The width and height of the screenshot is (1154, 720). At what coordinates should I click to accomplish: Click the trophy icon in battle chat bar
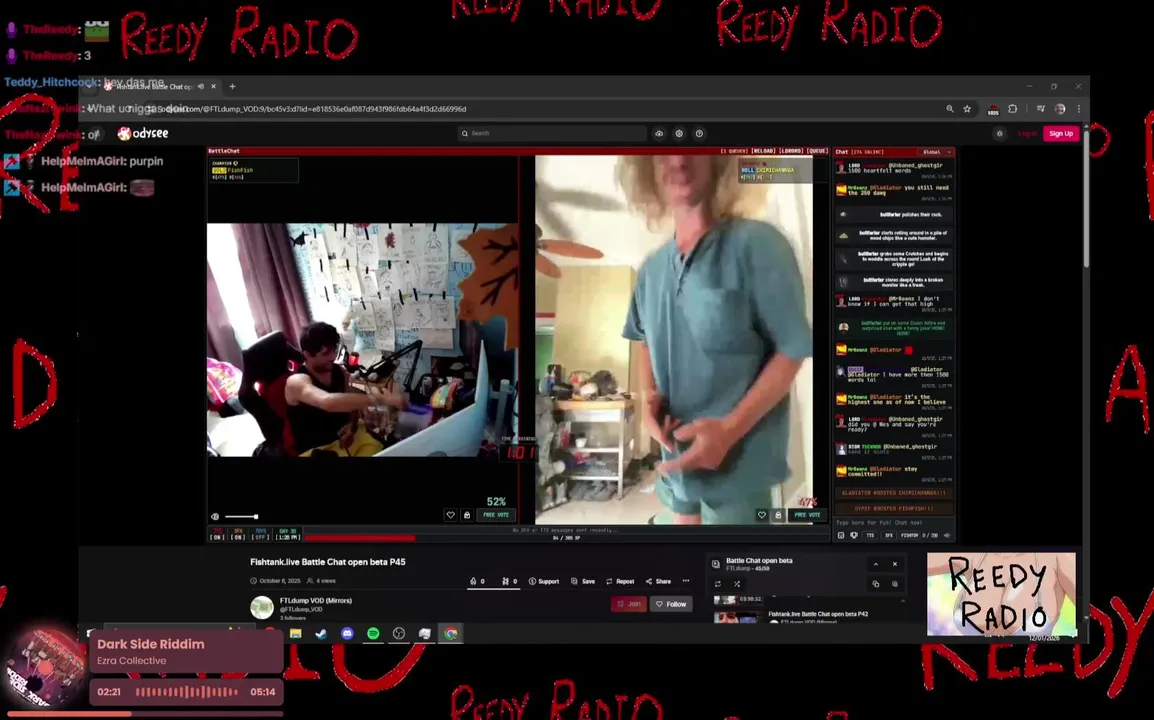[x=854, y=535]
